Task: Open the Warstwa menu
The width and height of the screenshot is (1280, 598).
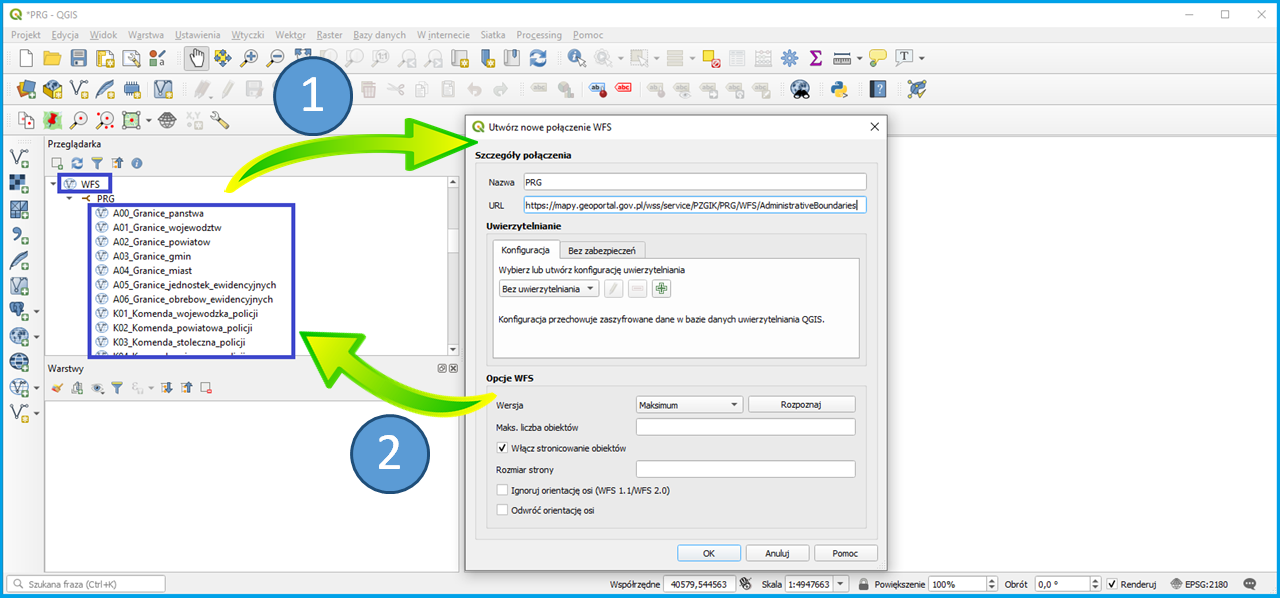Action: coord(146,35)
